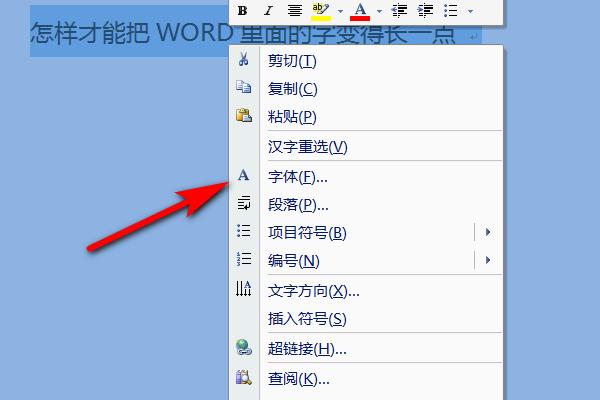Expand the 项目符号(B) submenu arrow
600x400 pixels.
pos(488,232)
